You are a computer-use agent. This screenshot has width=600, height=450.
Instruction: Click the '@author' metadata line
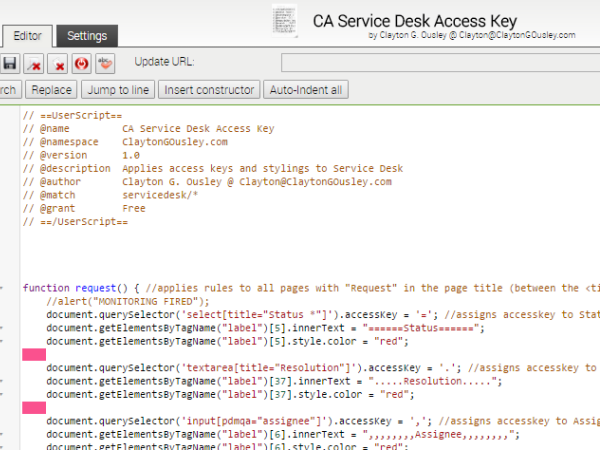207,182
